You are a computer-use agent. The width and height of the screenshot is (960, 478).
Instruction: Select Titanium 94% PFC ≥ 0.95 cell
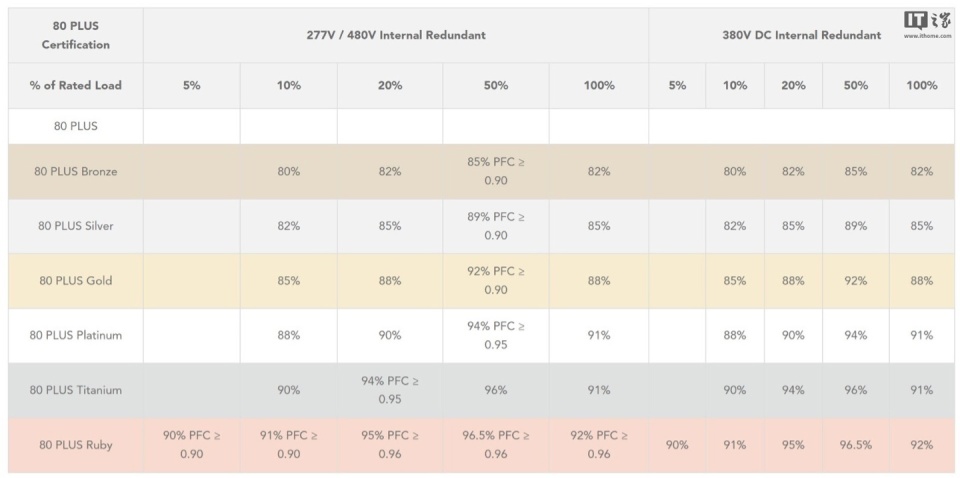(390, 390)
